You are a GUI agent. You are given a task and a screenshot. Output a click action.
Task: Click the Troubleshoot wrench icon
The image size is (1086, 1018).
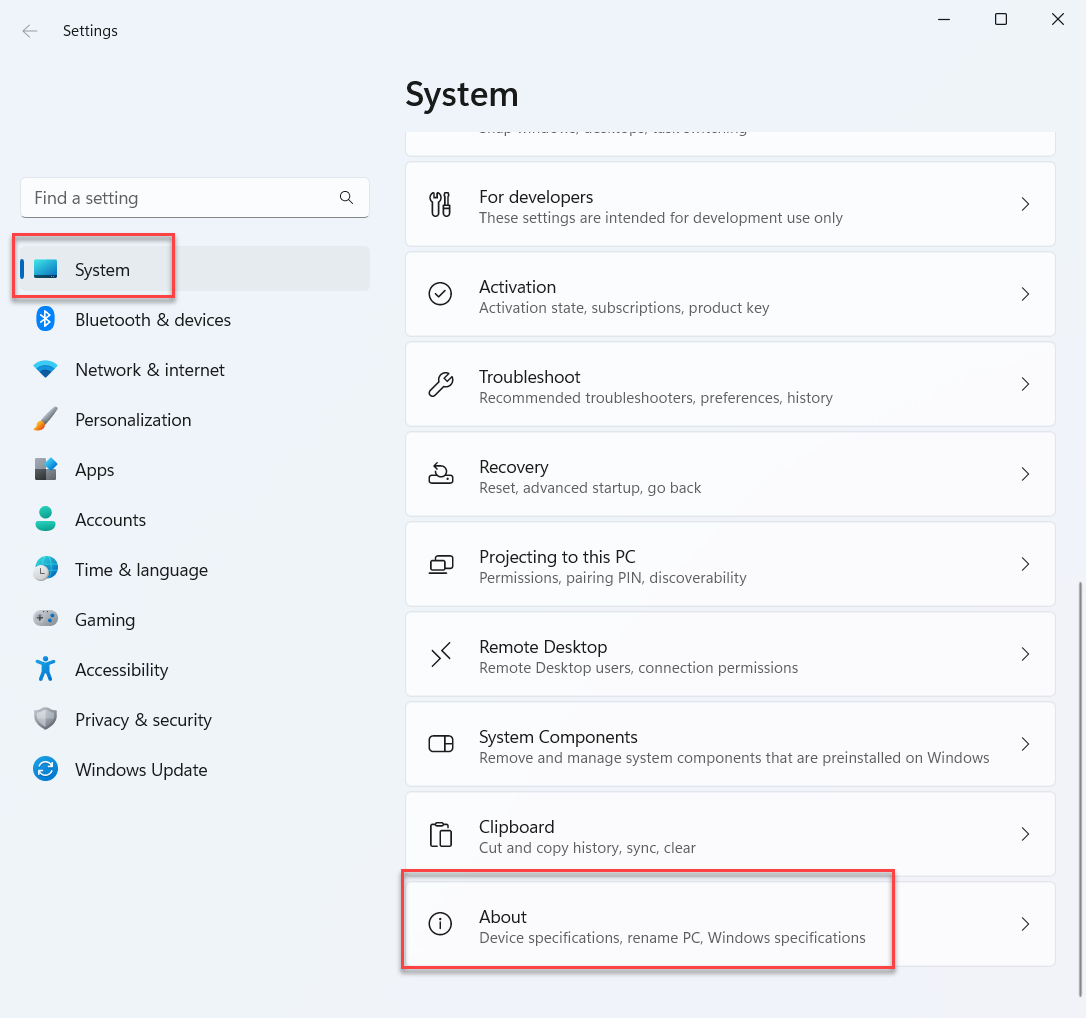click(440, 384)
